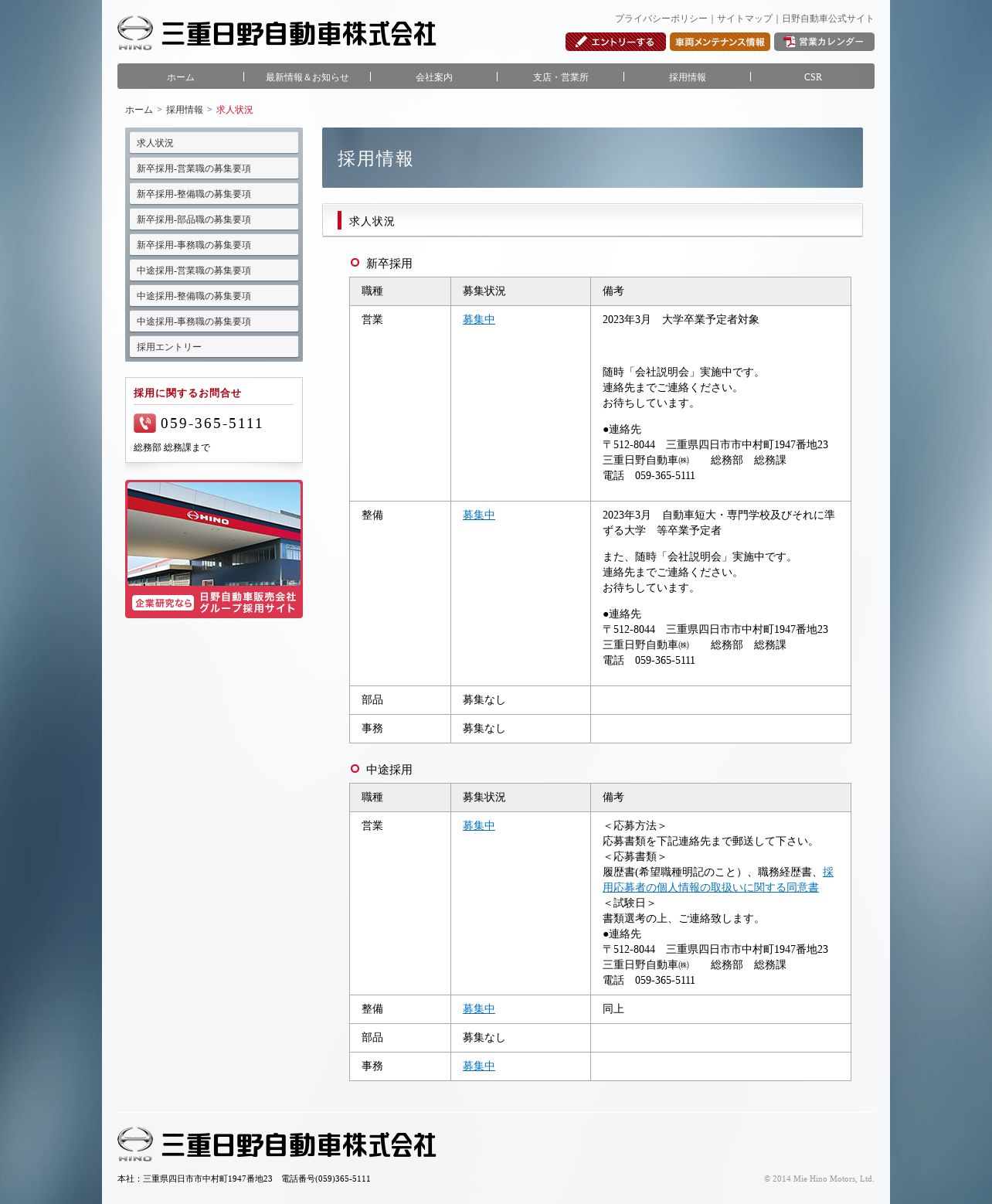
Task: Click the 中途採用 section heading
Action: (389, 770)
